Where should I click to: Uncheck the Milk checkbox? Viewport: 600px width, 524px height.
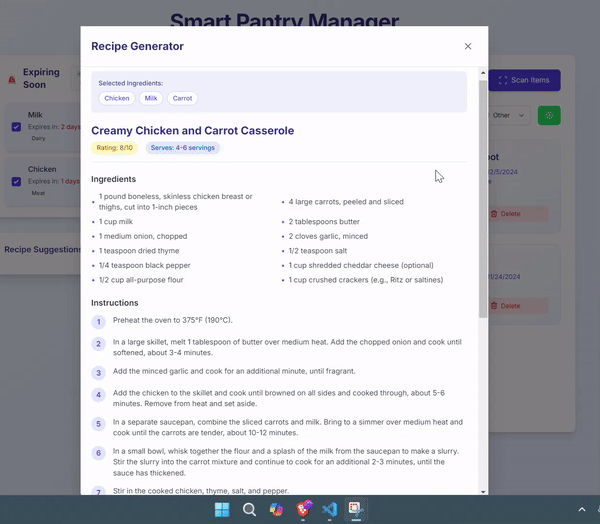(16, 127)
